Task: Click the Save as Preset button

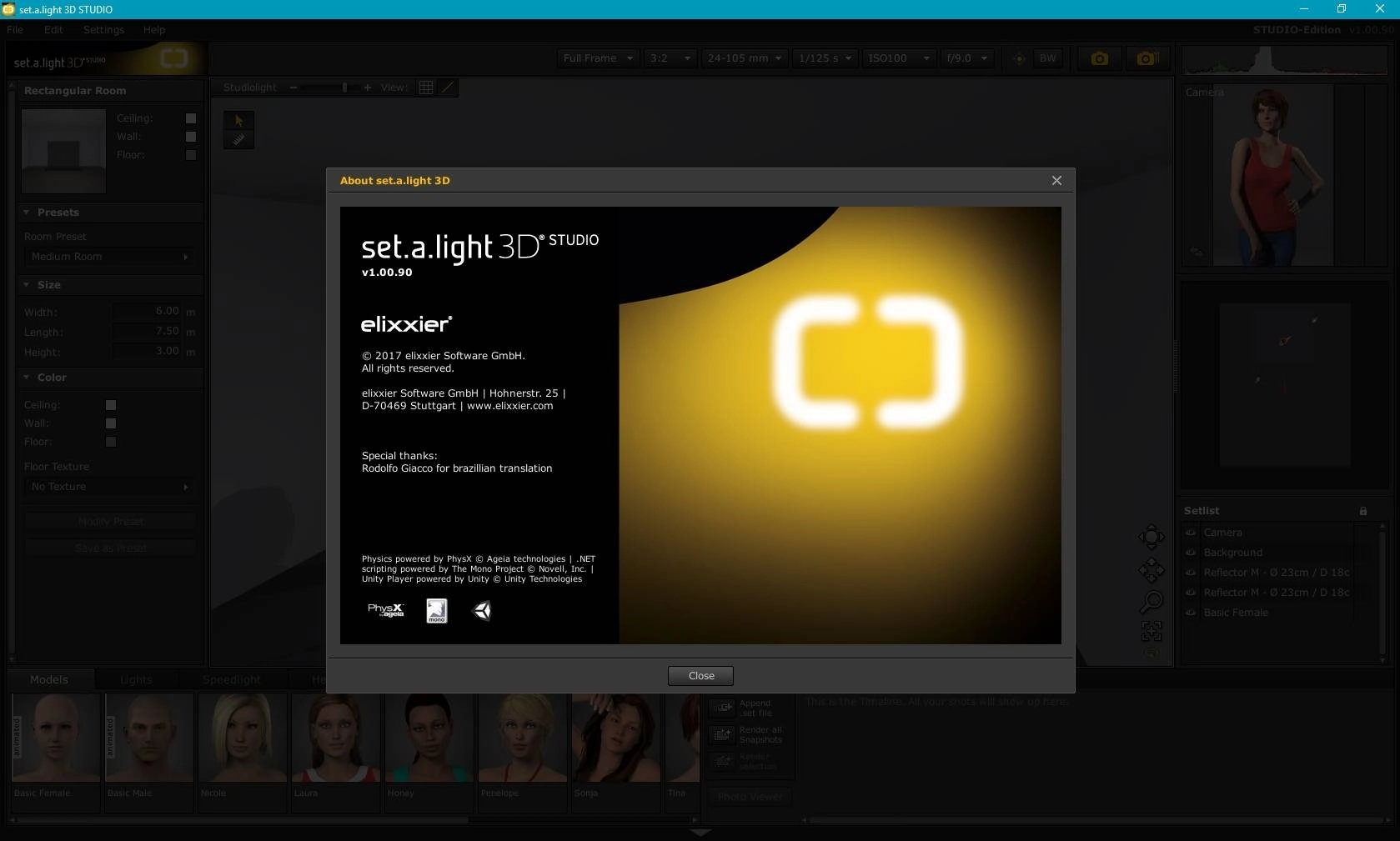Action: tap(111, 548)
